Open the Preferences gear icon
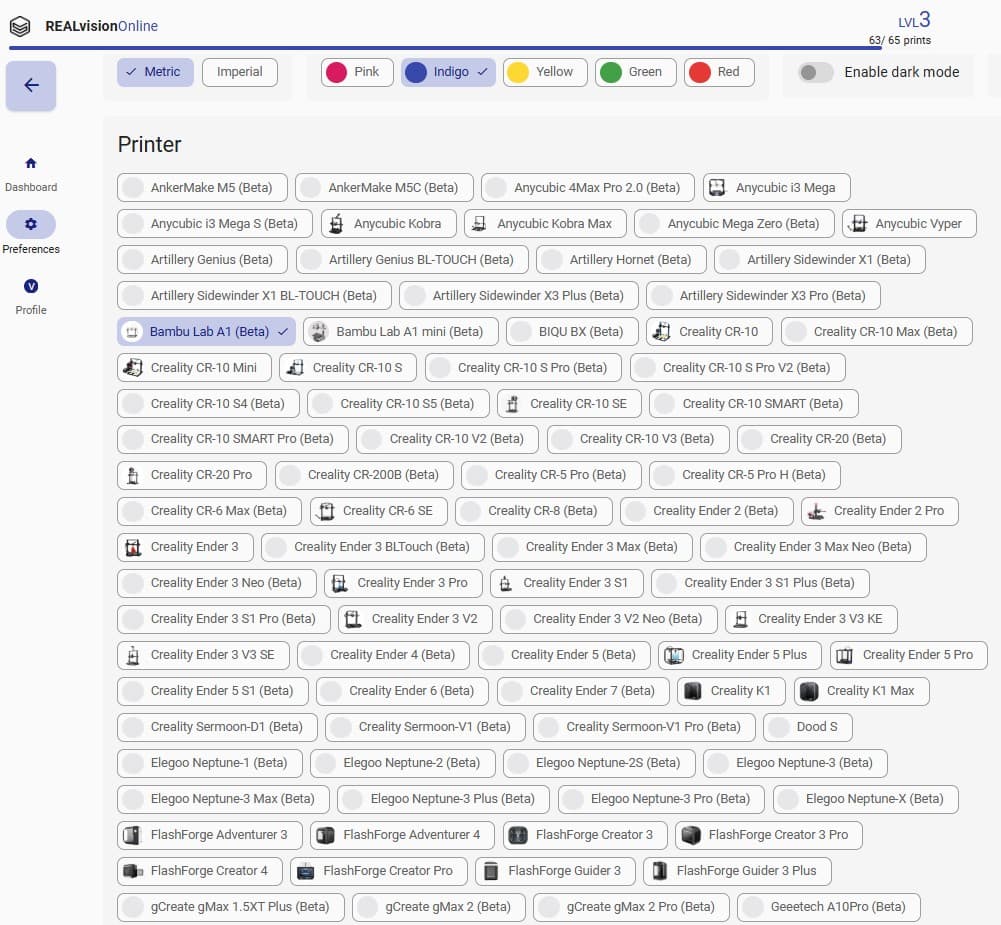This screenshot has width=1001, height=925. (x=31, y=224)
